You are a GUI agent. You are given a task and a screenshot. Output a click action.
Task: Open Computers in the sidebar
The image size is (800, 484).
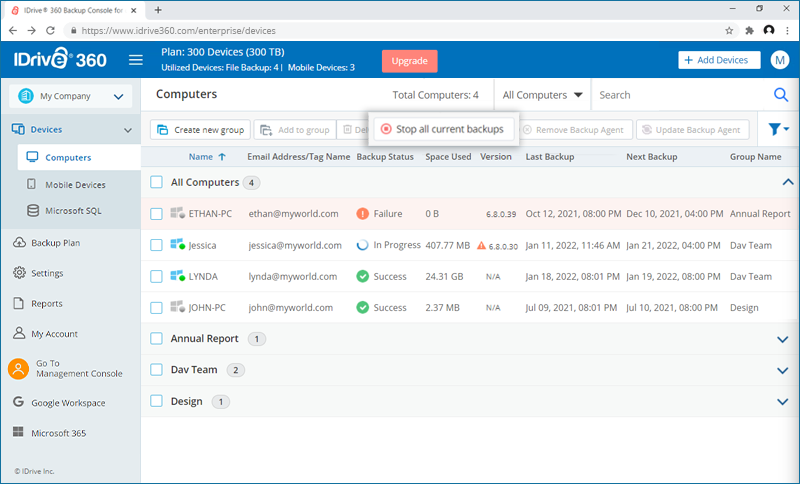pos(79,157)
